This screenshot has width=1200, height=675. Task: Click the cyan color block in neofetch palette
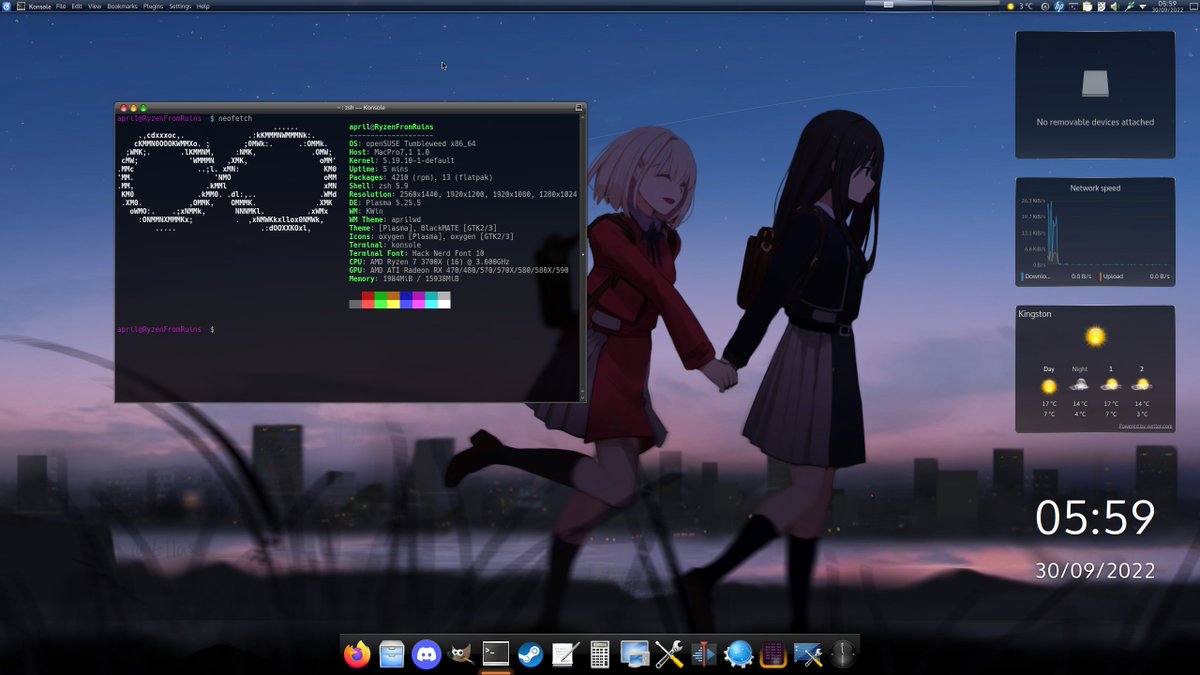(x=431, y=300)
